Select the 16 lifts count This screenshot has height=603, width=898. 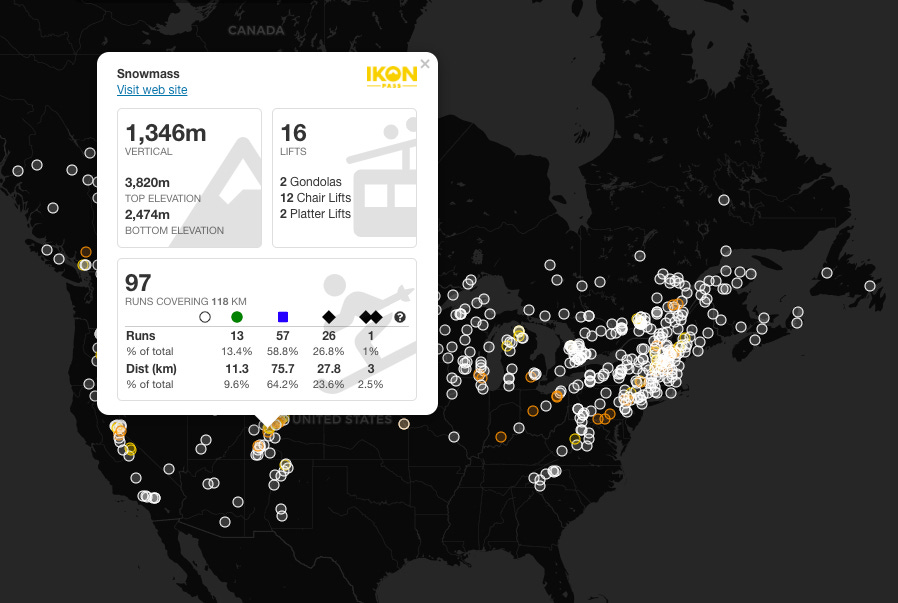(x=293, y=133)
